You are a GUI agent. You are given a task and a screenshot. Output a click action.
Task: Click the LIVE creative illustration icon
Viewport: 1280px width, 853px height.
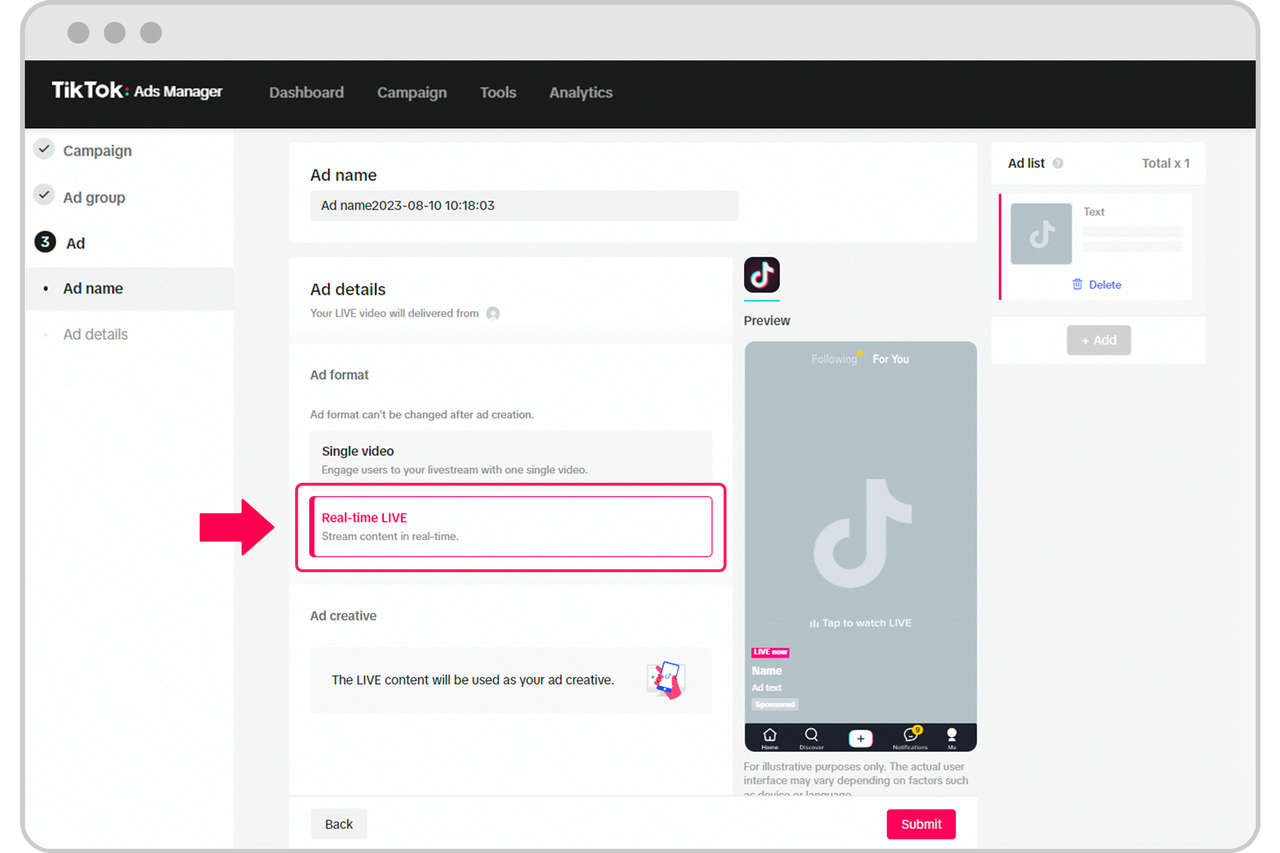[665, 680]
